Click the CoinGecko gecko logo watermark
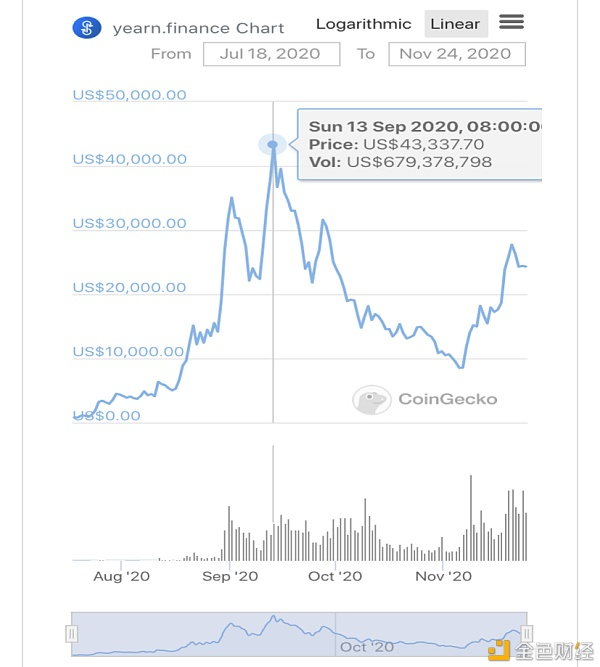The image size is (600, 667). click(372, 400)
